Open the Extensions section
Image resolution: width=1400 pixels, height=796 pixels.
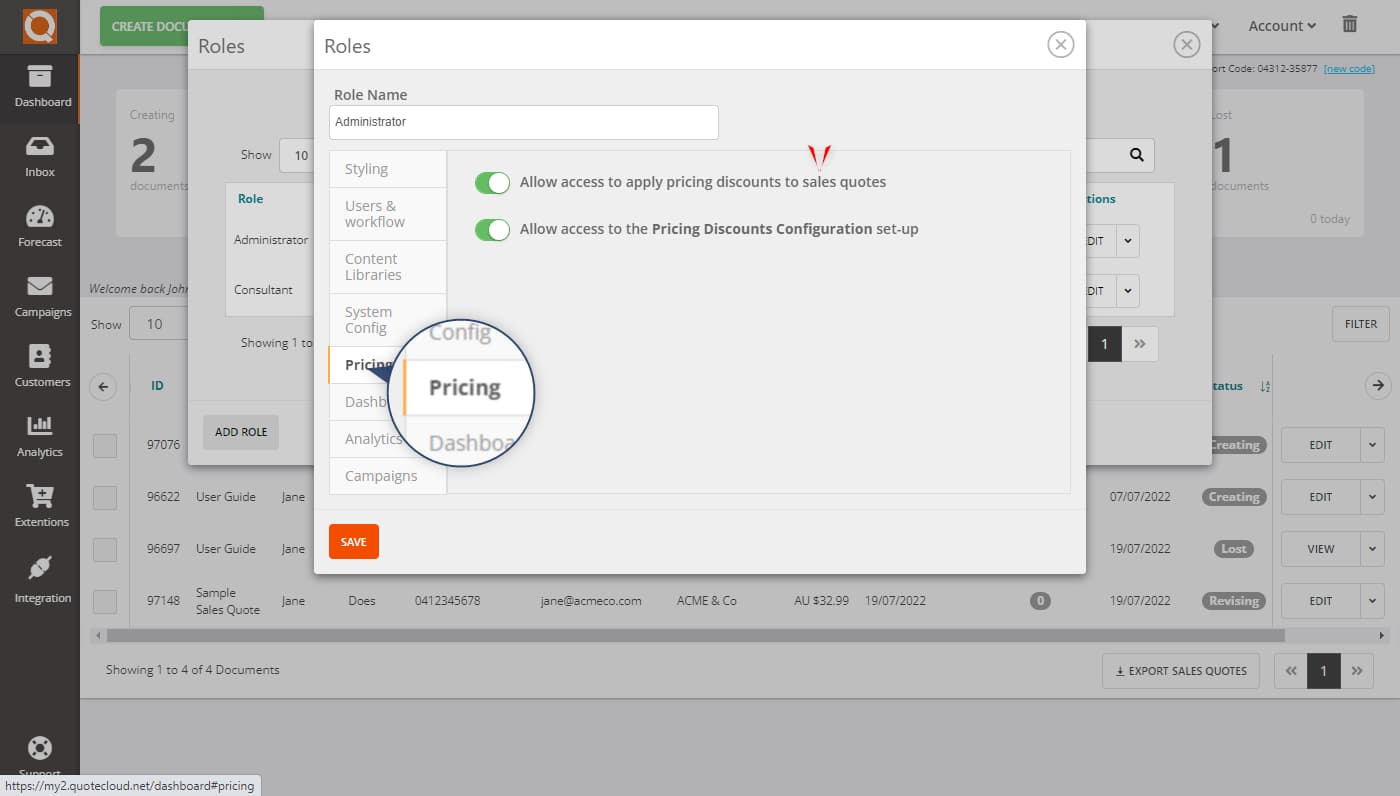40,507
